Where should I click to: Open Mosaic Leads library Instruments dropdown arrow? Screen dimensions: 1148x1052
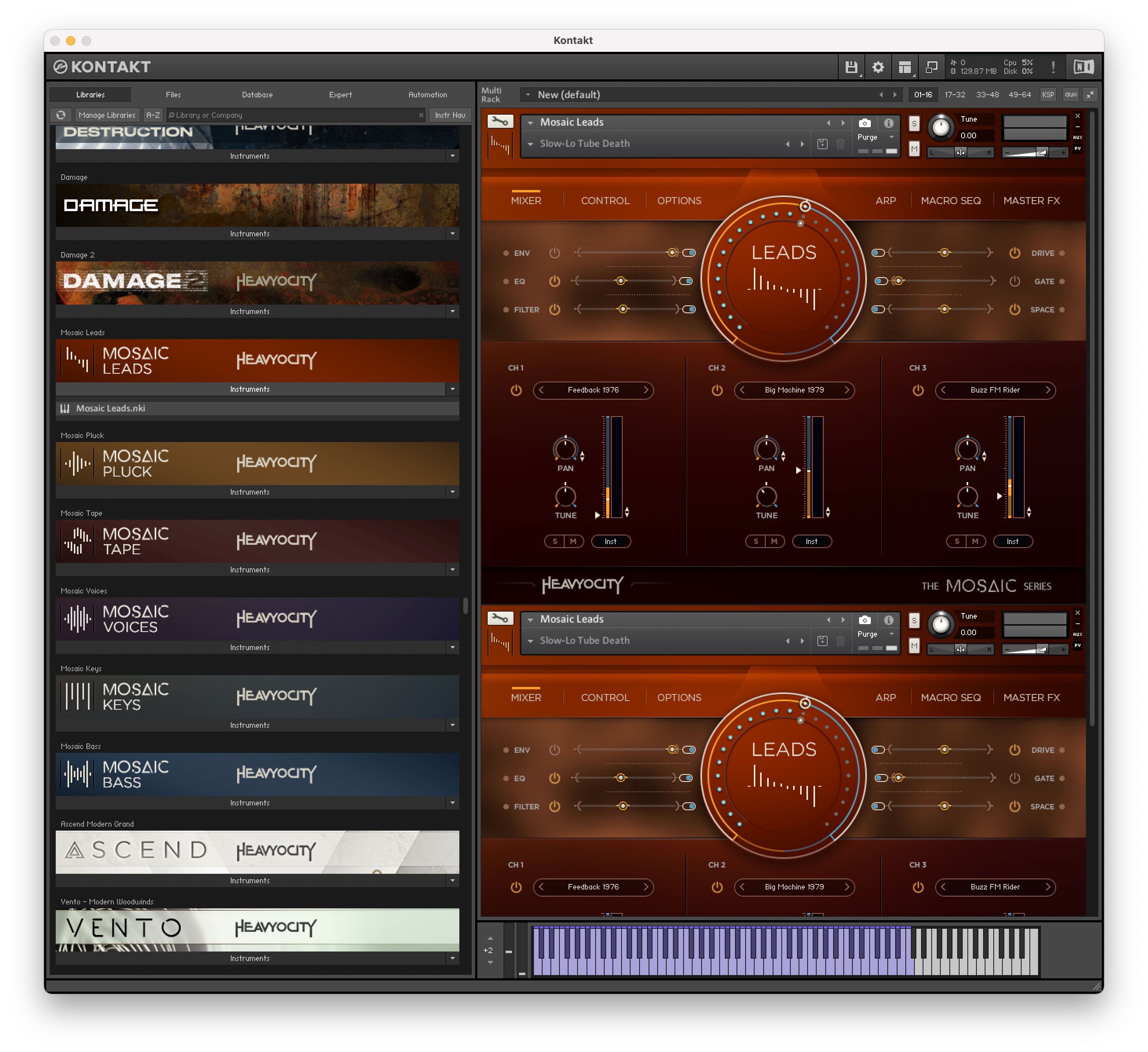coord(452,389)
